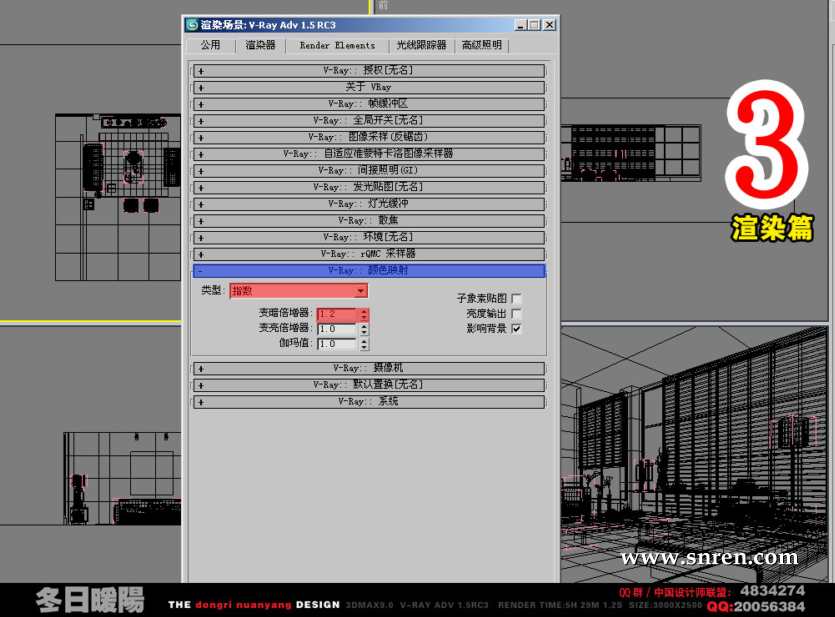Increase 变亮倍增器 with its spinner up arrow
Screen dimensions: 835x617
pyautogui.click(x=364, y=326)
